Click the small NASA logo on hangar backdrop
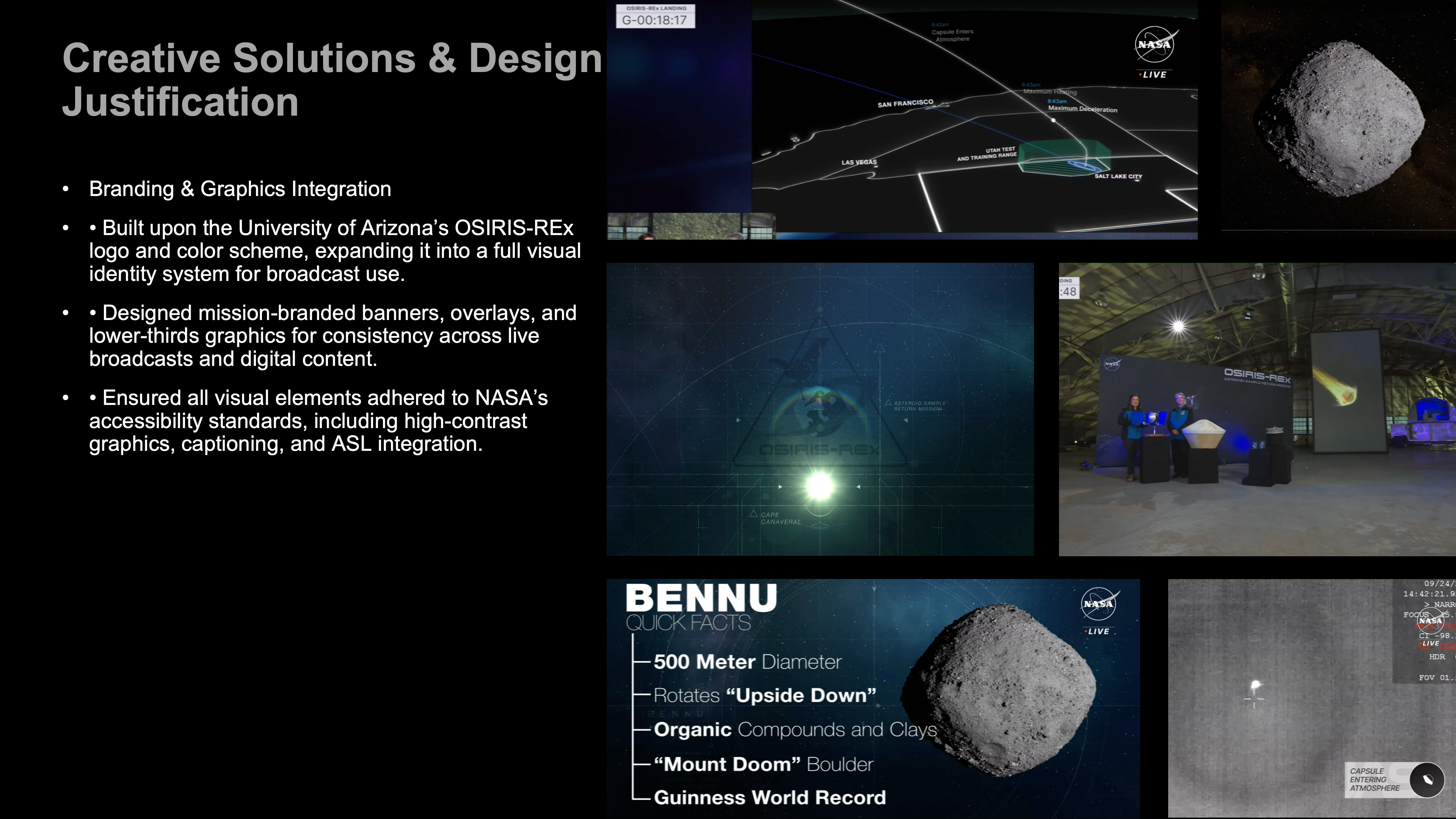Screen dimensions: 1456x819 click(x=1112, y=364)
